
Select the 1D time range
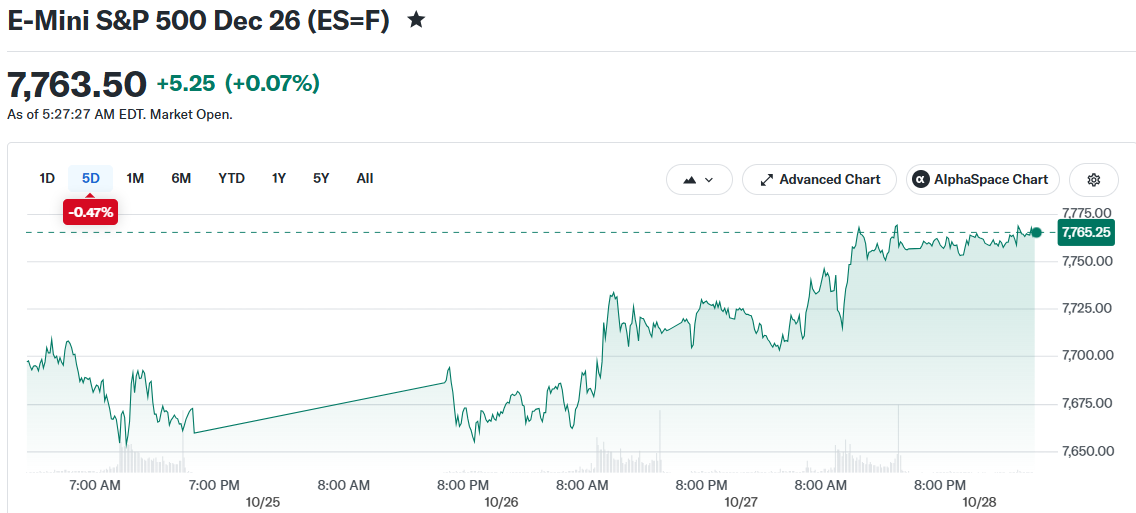tap(47, 178)
